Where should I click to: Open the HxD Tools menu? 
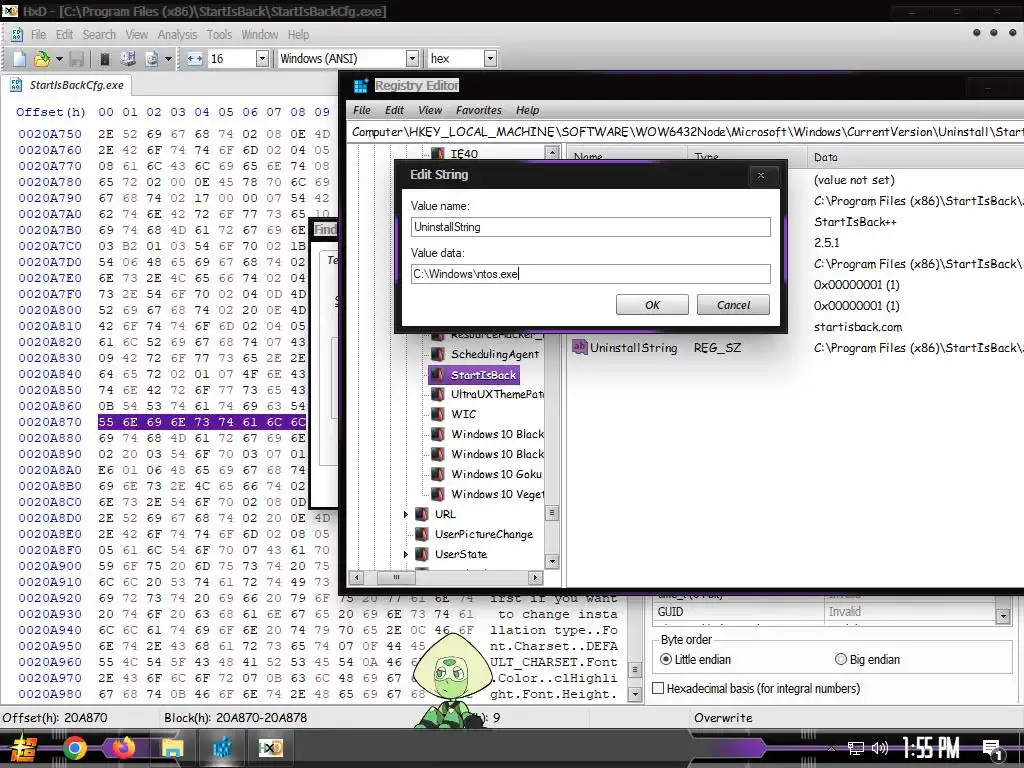click(219, 35)
